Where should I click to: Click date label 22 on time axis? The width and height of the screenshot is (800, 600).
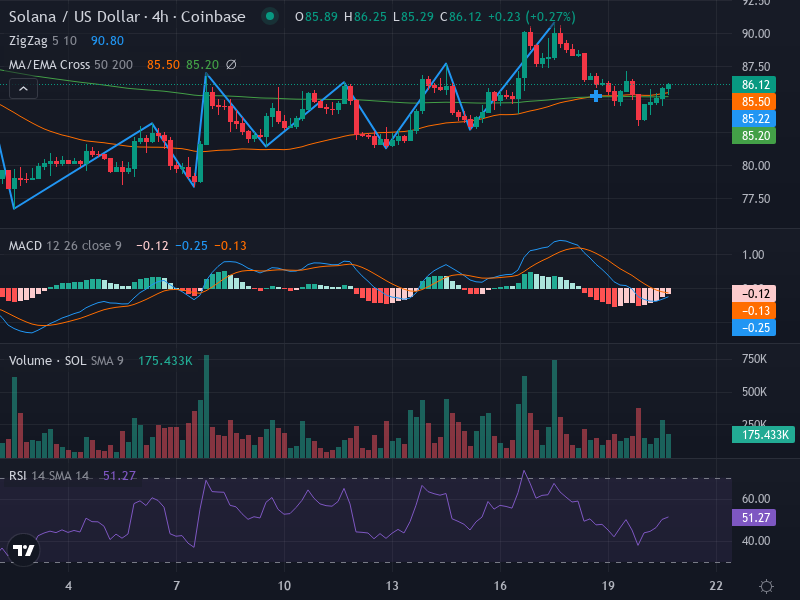[x=716, y=586]
